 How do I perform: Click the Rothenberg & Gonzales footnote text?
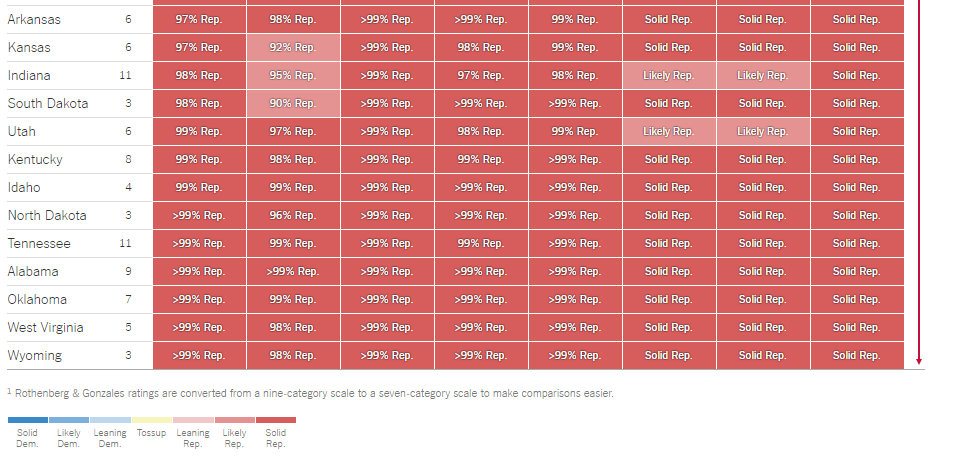311,394
